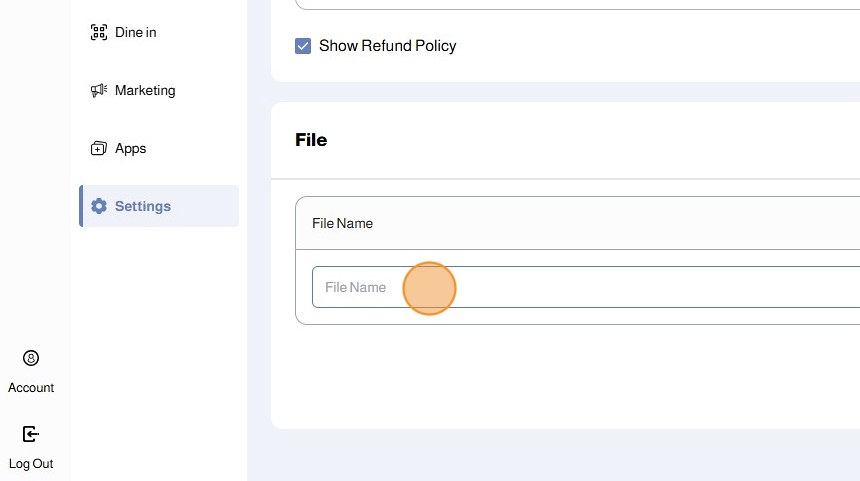Click the Show Refund Policy label text
Viewport: 860px width, 481px height.
coord(387,46)
